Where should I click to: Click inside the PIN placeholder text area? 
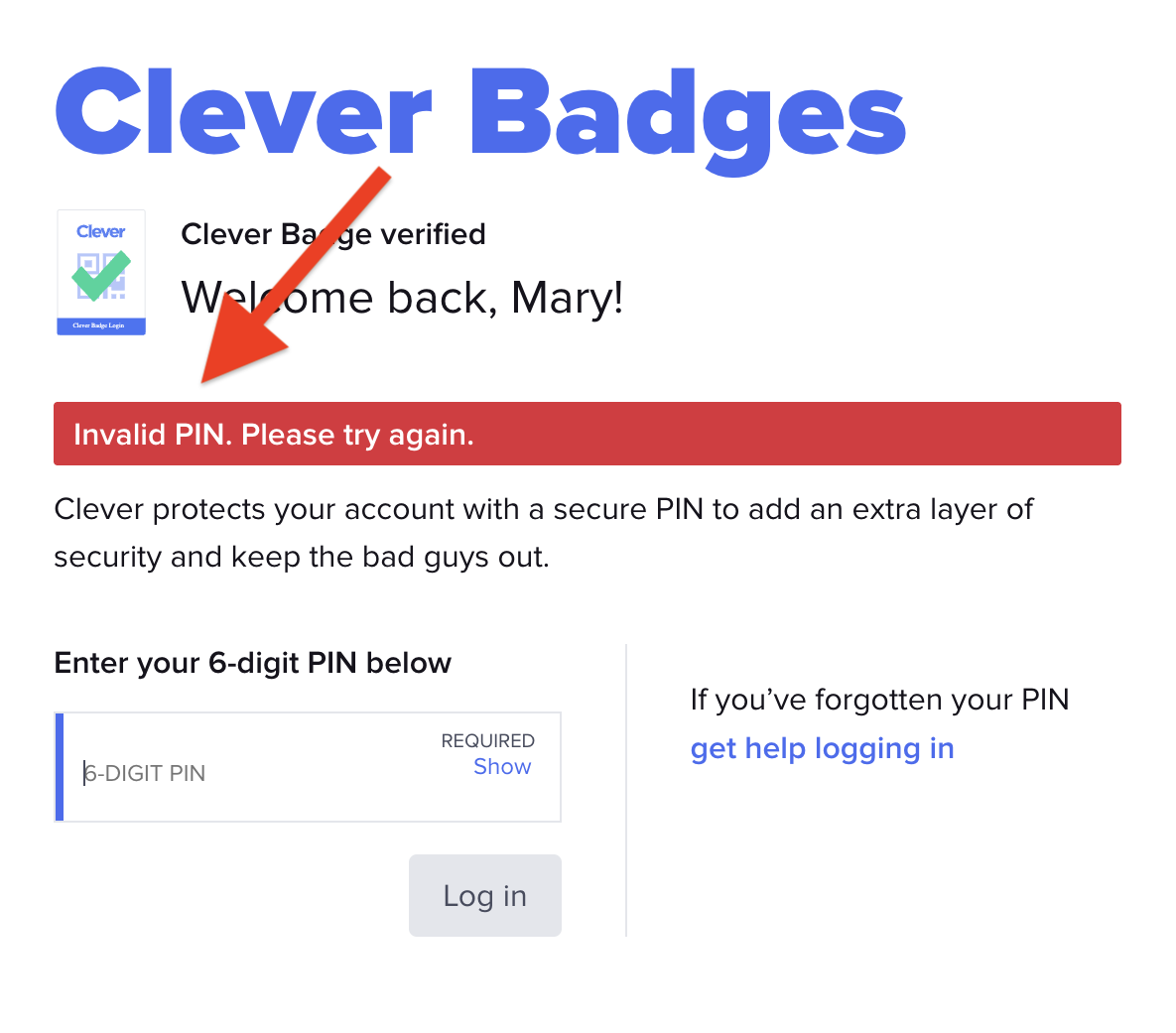click(145, 773)
